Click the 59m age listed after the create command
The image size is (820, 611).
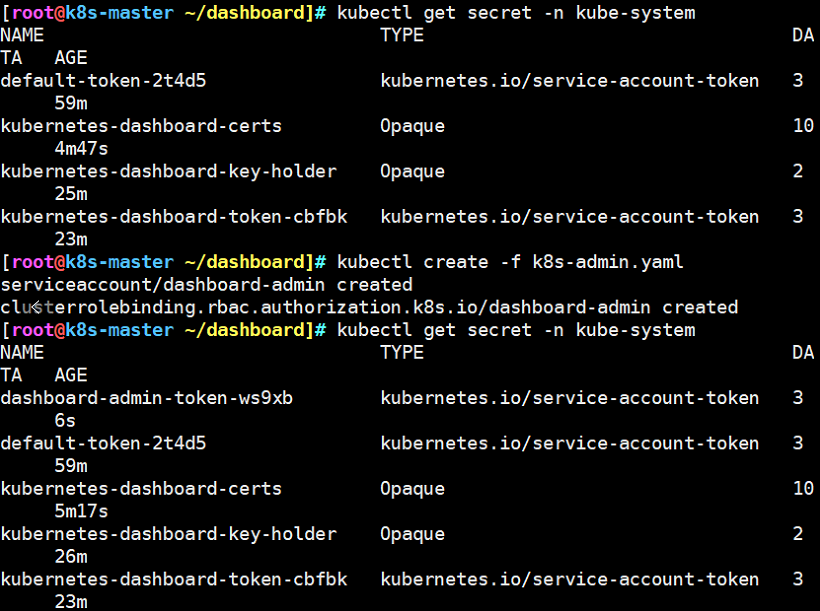click(71, 466)
